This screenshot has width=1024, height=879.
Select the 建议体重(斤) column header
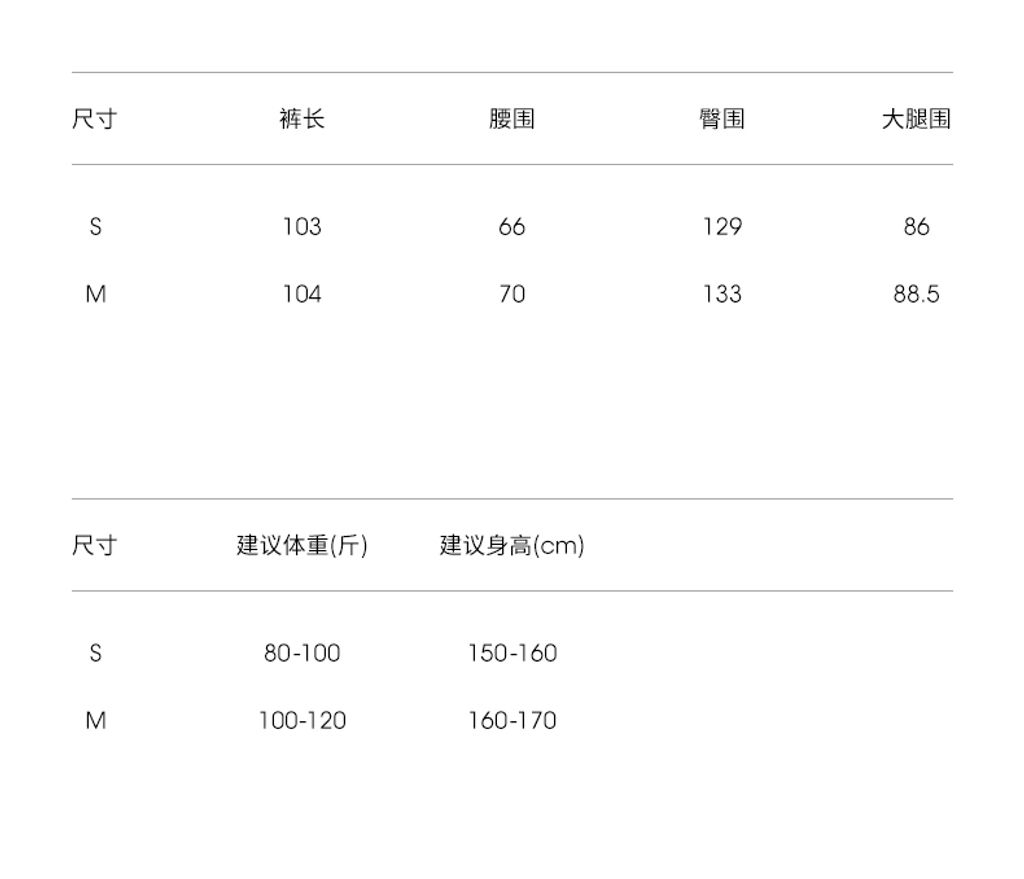pyautogui.click(x=302, y=545)
